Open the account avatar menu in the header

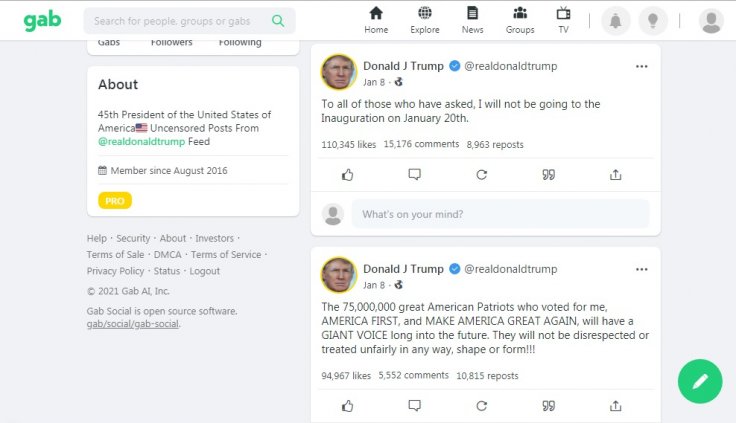tap(711, 21)
